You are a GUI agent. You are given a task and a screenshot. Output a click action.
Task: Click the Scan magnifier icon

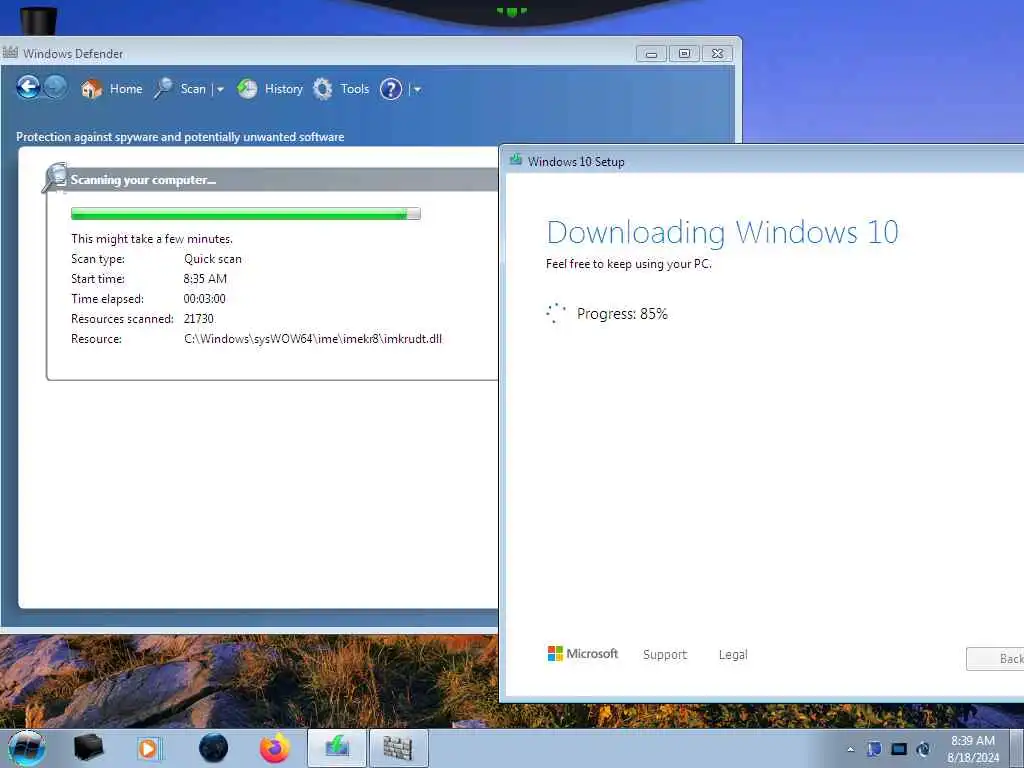163,88
